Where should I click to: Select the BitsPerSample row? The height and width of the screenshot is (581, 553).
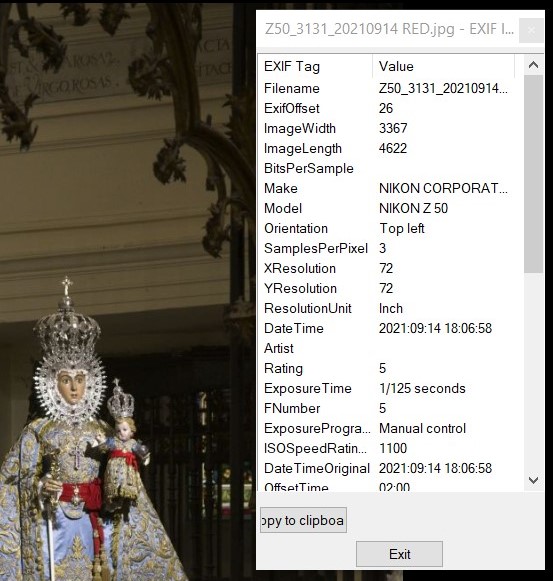391,169
